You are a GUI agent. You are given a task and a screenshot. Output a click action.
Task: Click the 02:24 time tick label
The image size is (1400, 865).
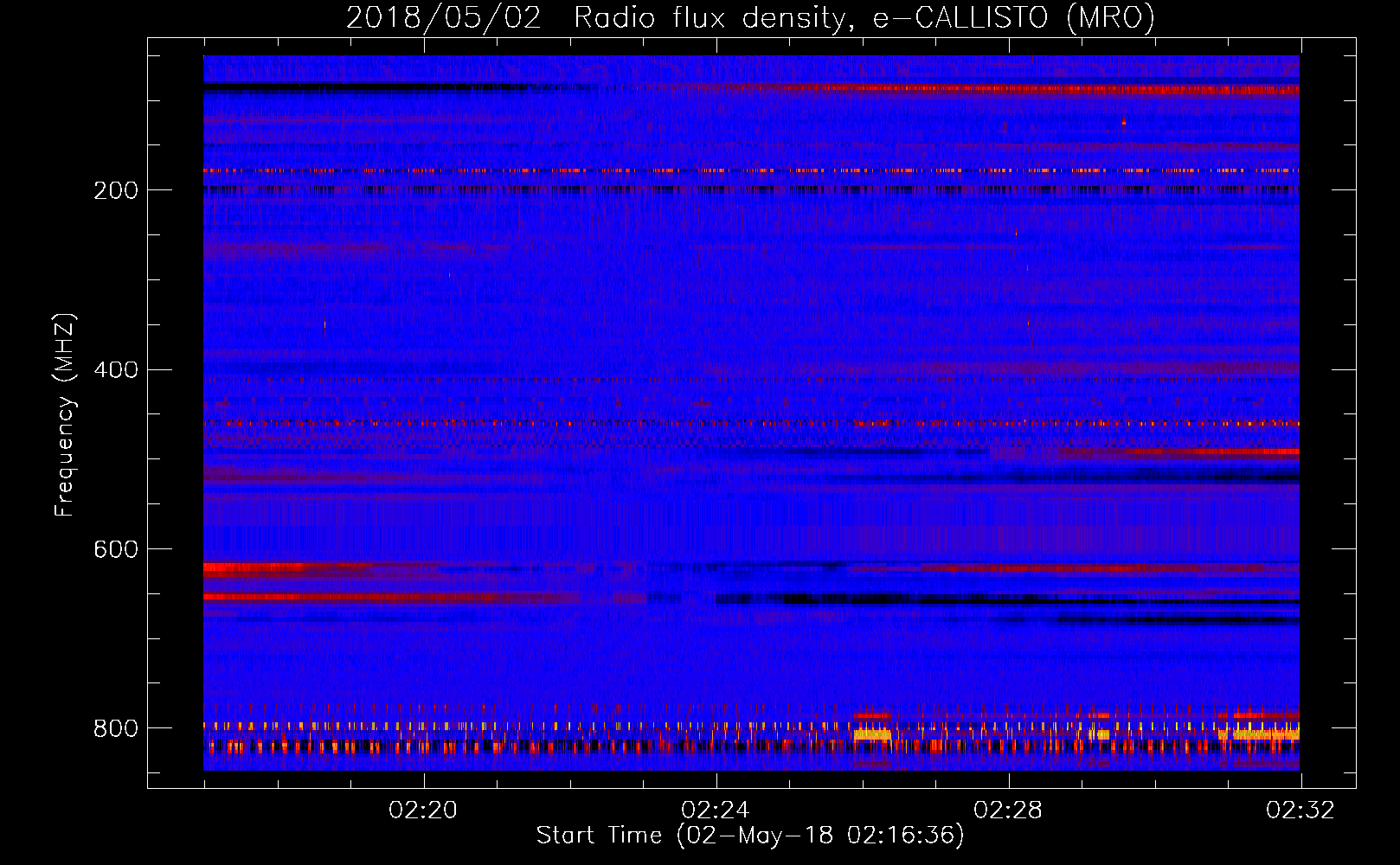(716, 810)
